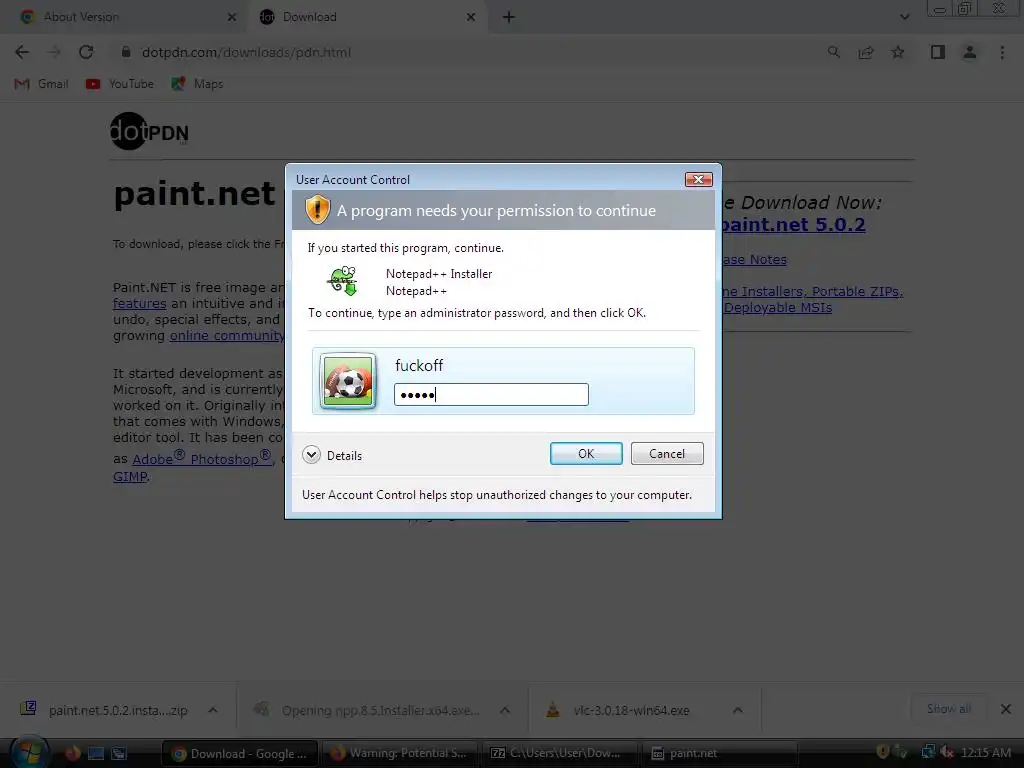Click the npp.8.5.Installer.x64.exe download item
This screenshot has height=768, width=1024.
370,710
